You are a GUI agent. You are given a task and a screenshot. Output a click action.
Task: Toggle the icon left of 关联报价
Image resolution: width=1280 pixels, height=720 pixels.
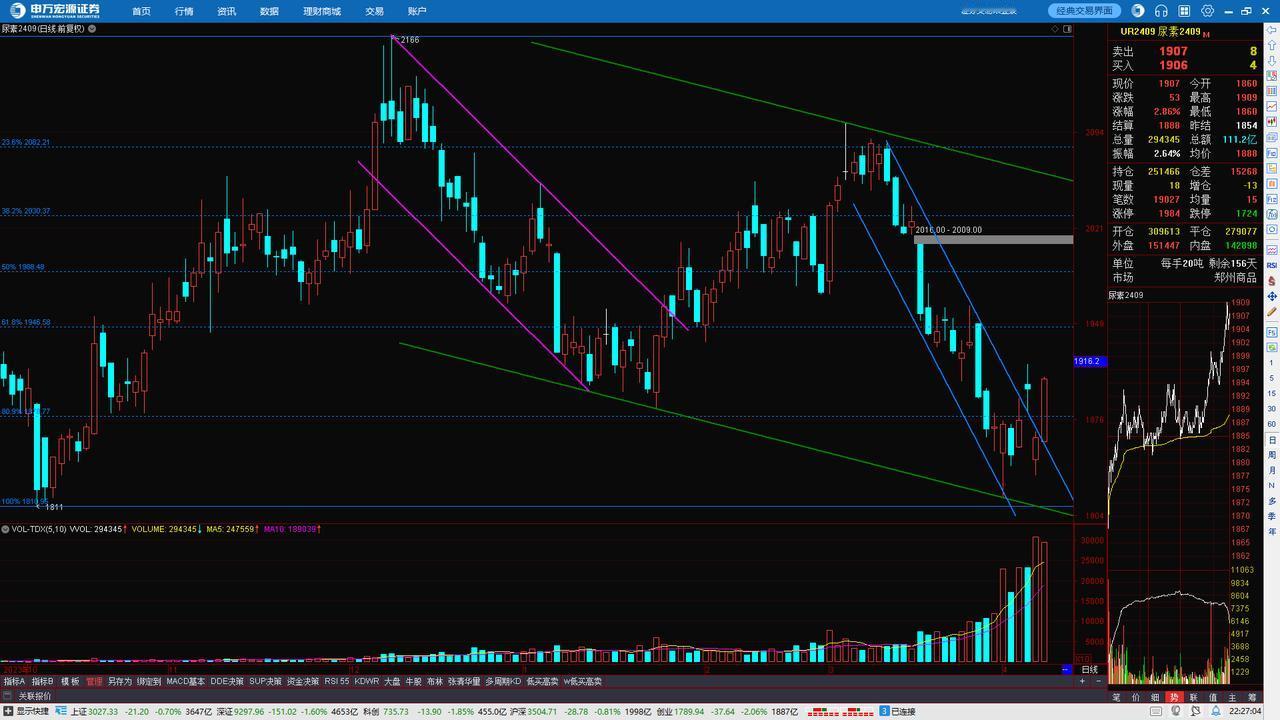(7, 696)
